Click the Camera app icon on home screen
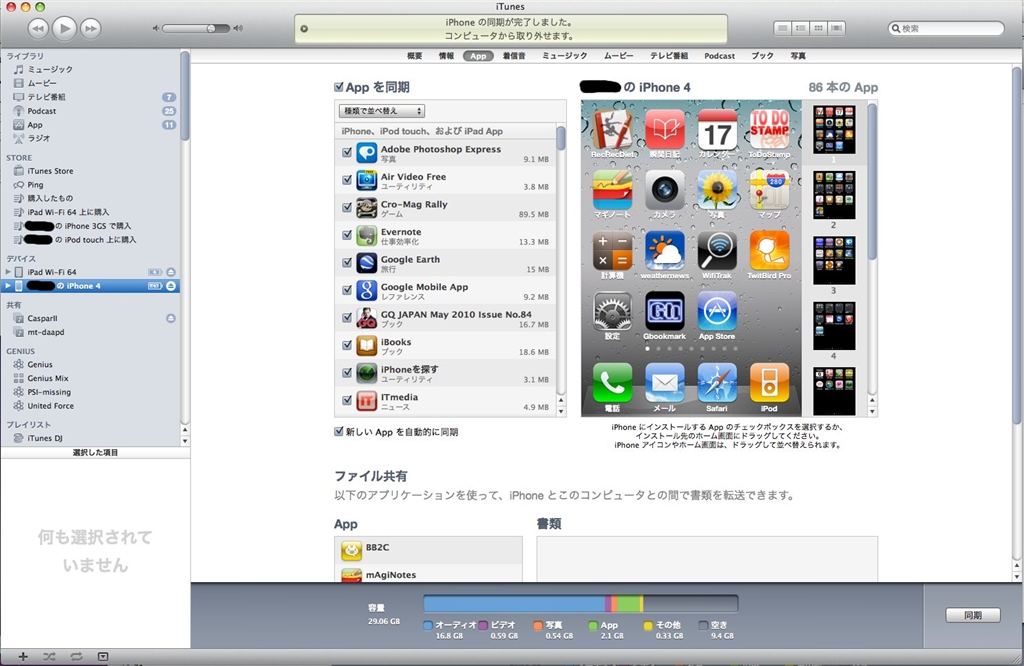The image size is (1024, 666). point(664,190)
